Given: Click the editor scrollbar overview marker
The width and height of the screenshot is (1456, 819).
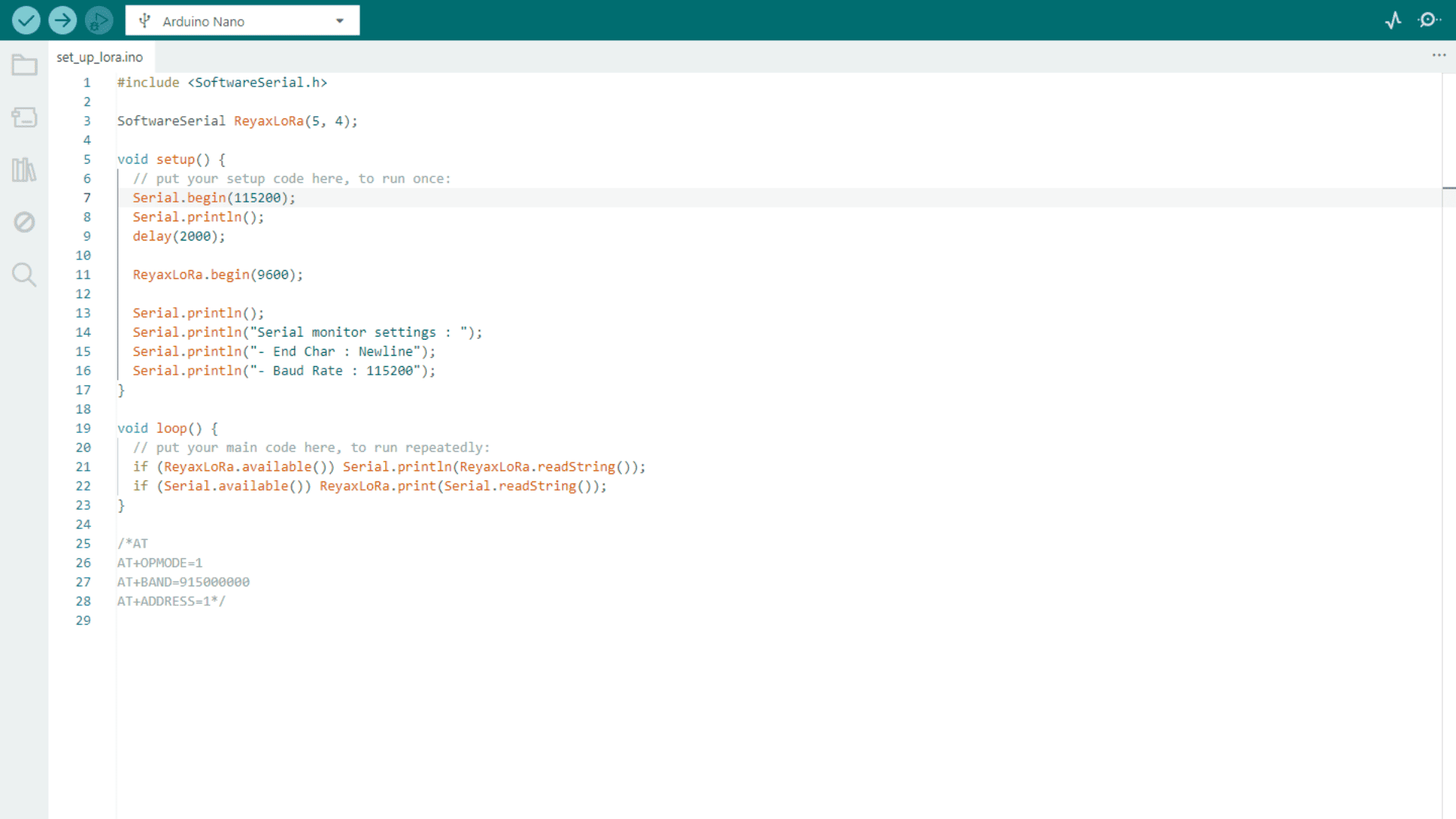Looking at the screenshot, I should pos(1448,187).
